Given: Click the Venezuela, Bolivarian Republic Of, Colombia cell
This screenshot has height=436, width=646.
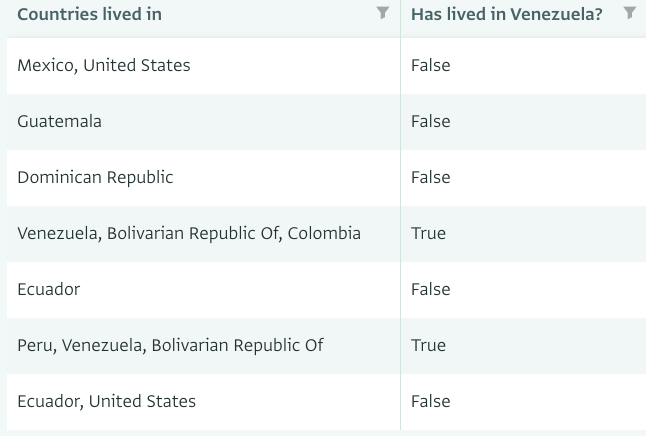Looking at the screenshot, I should [x=204, y=234].
